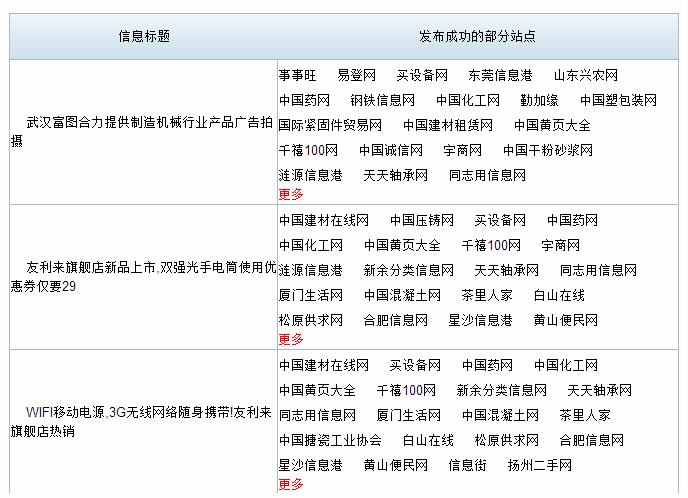Open 茶里人家 in the 双强光手电筒 row
688x498 pixels.
click(487, 295)
